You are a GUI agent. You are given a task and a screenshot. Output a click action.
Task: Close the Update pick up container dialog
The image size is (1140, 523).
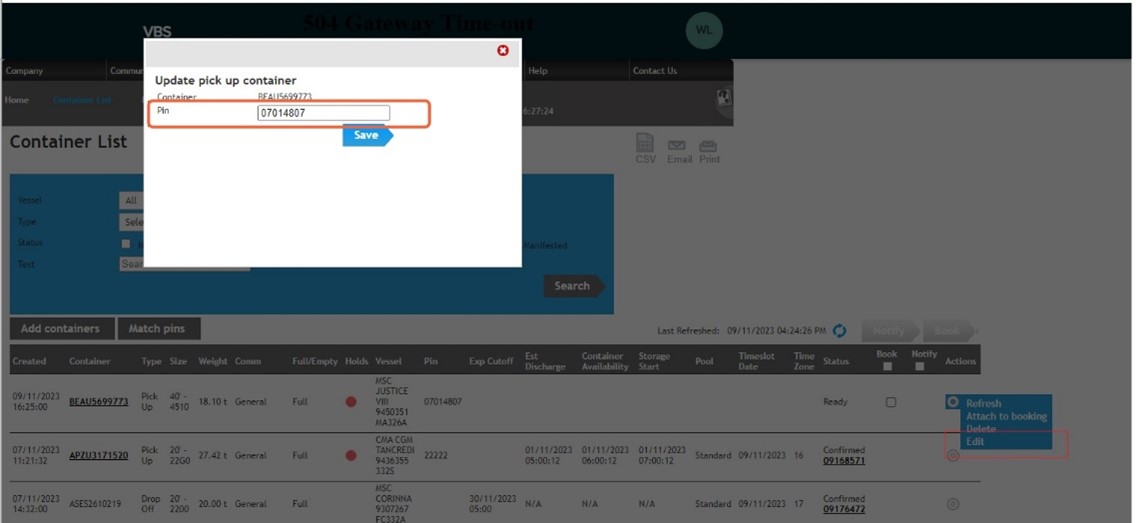503,50
